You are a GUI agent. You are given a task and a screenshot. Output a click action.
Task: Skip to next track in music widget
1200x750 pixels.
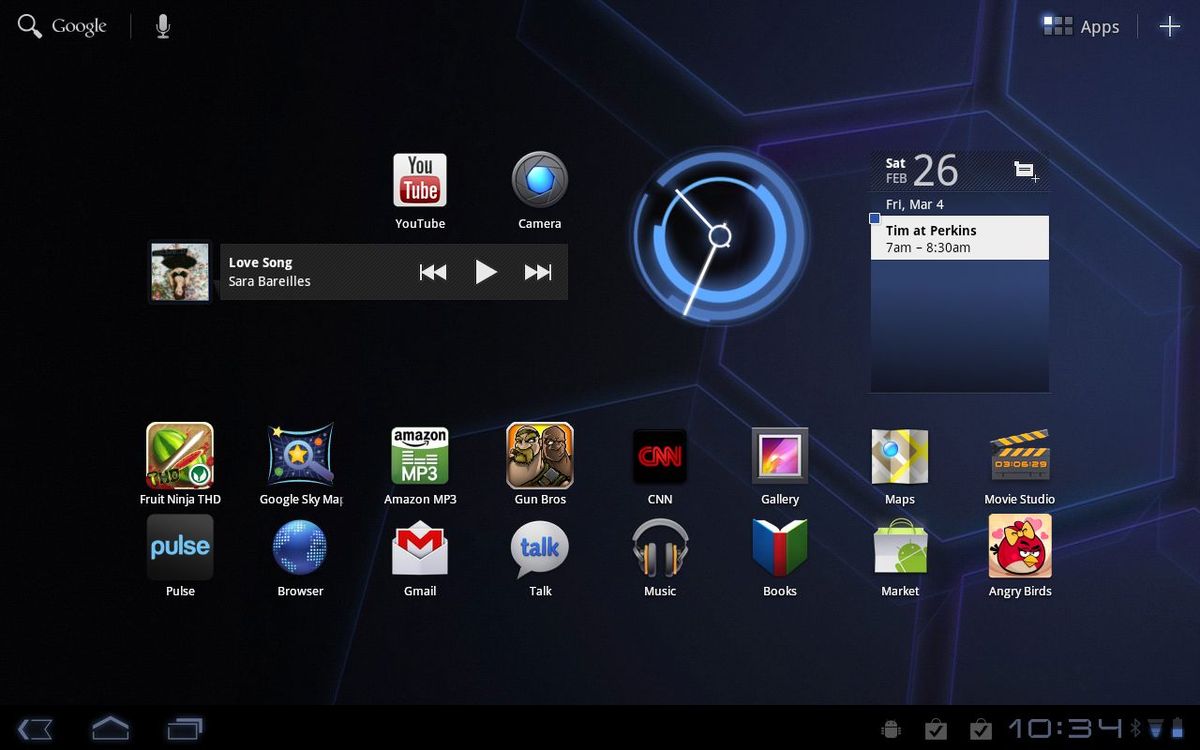(538, 271)
